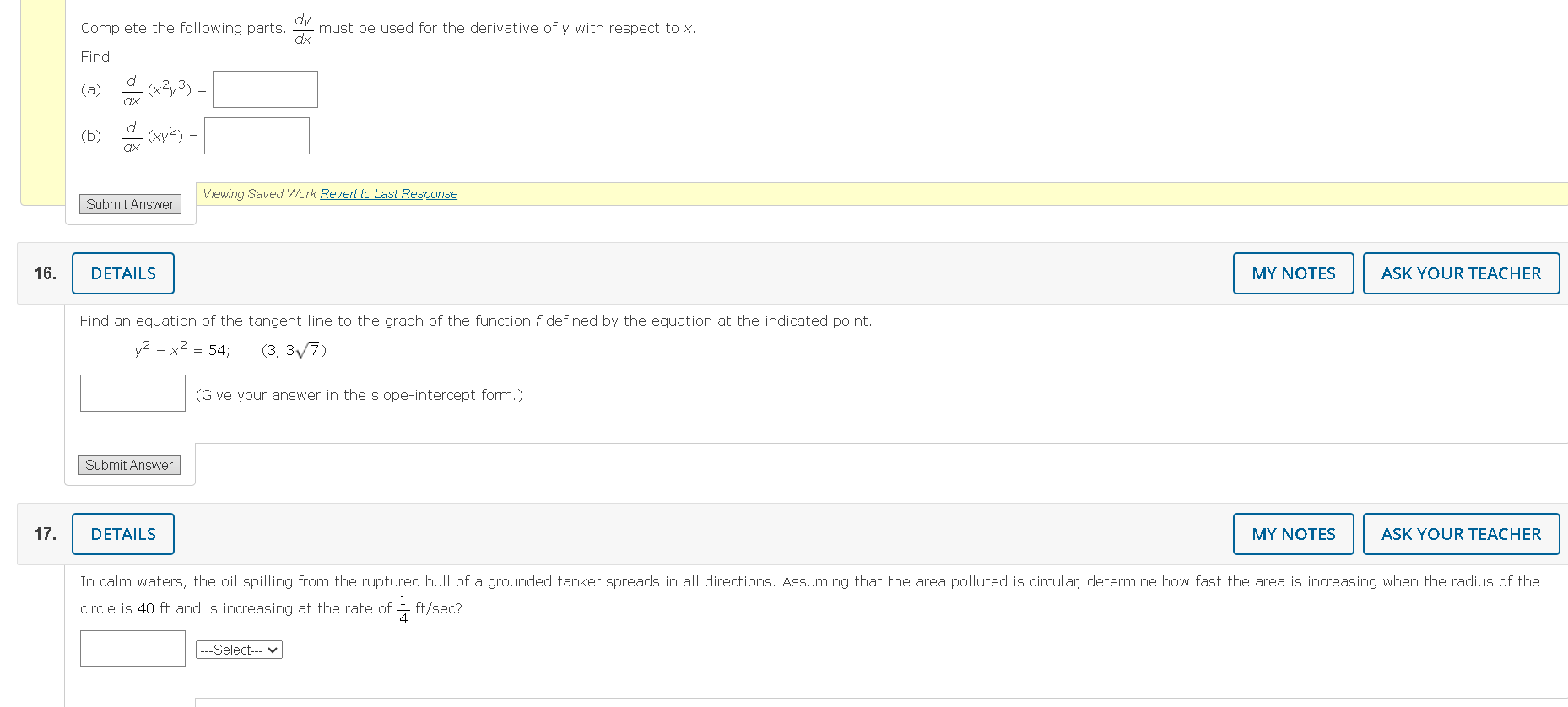Click the yellow notes margin strip

click(42, 101)
